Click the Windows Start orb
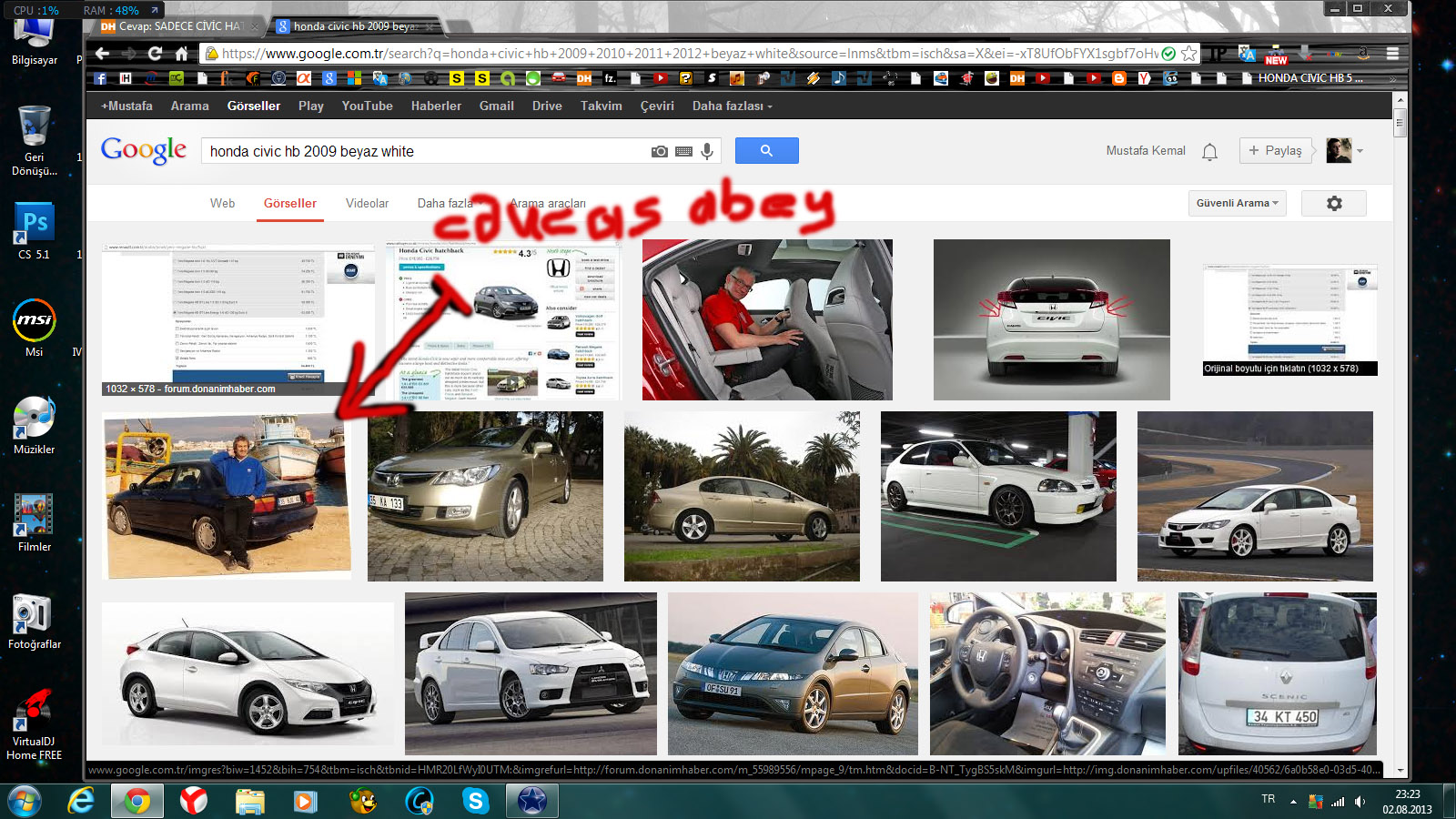Screen dimensions: 1456x819 pos(25,801)
